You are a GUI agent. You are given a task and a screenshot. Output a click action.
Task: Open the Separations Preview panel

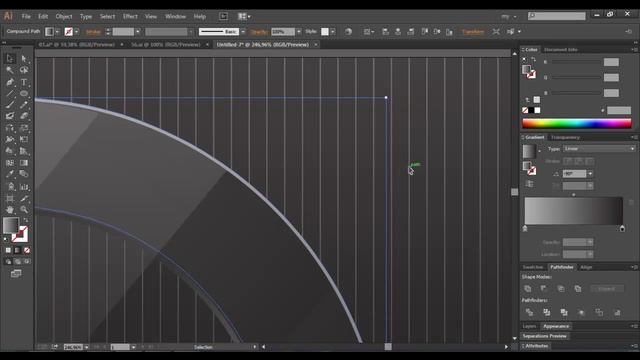[x=544, y=336]
